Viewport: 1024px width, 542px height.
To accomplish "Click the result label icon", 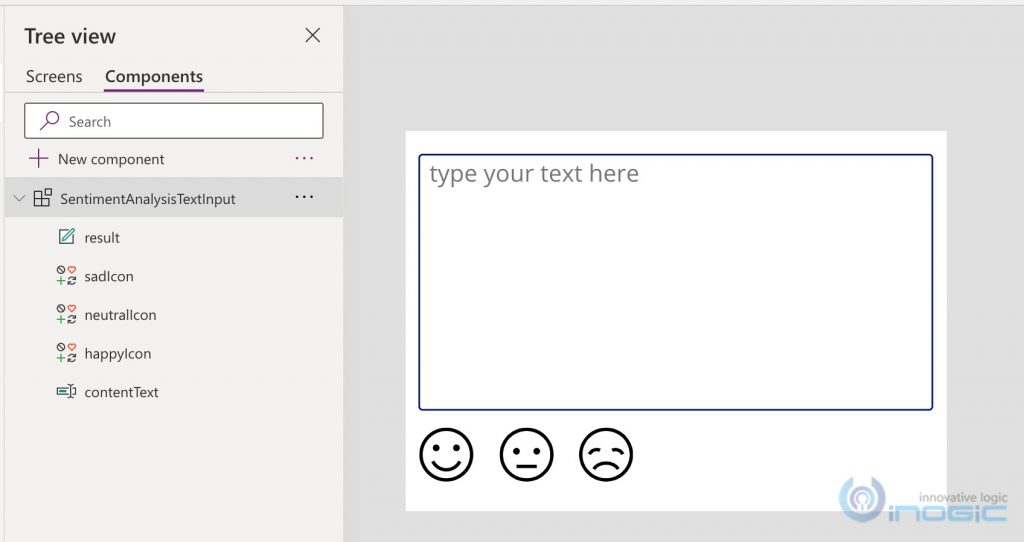I will coord(66,236).
